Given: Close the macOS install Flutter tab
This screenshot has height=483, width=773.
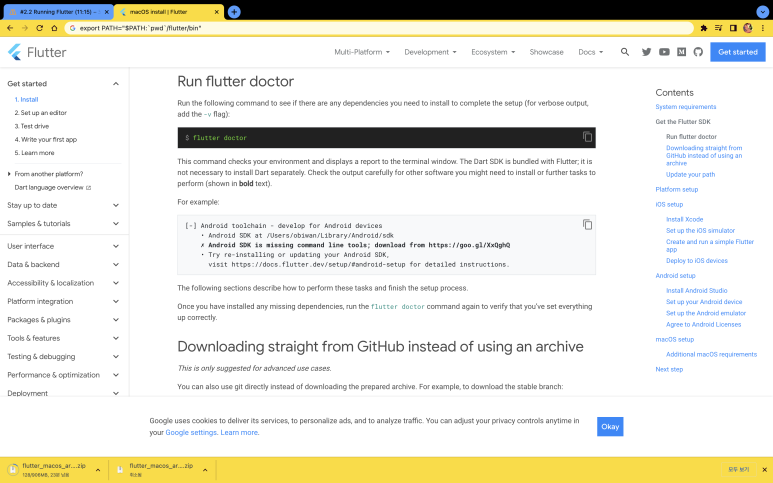Looking at the screenshot, I should (216, 12).
